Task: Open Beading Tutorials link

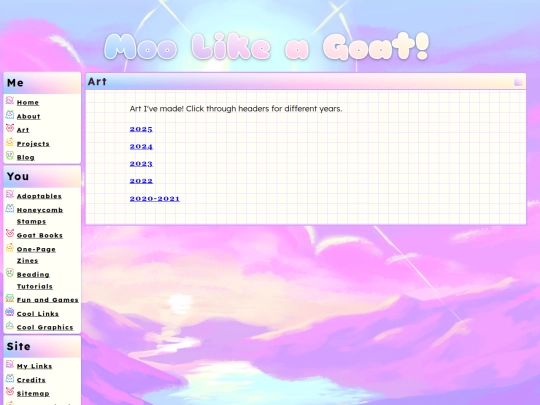Action: [x=35, y=280]
